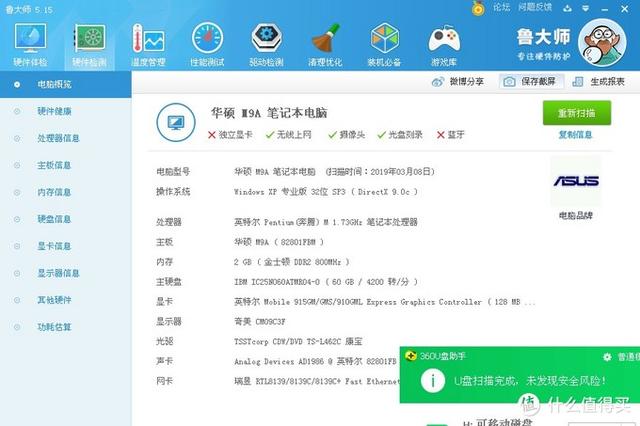Click the 光盘刻录 status indicator
The height and width of the screenshot is (426, 640).
tap(400, 135)
